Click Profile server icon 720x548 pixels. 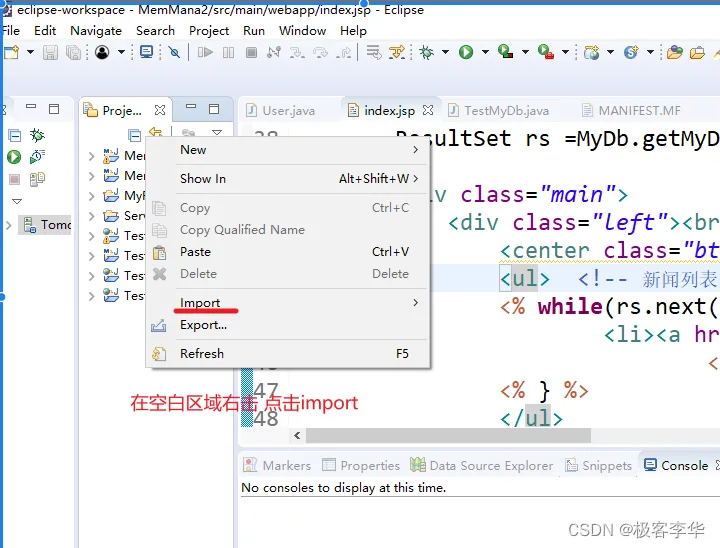tap(37, 157)
